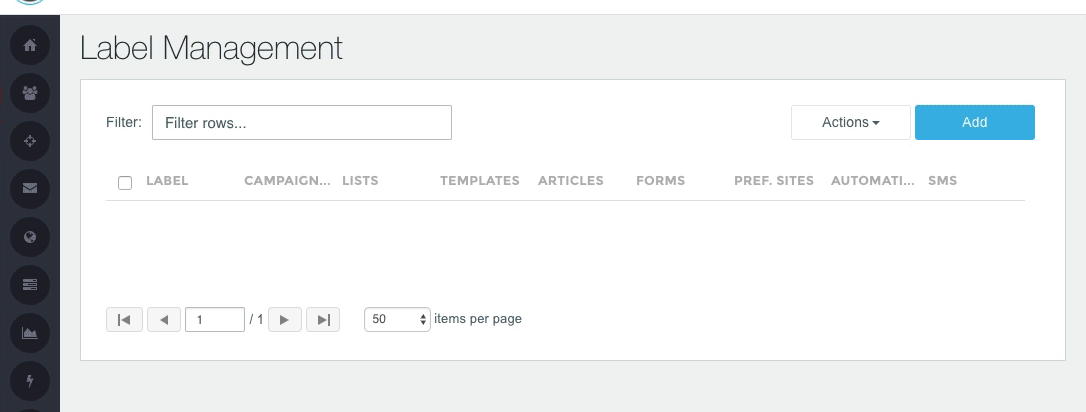This screenshot has width=1086, height=412.
Task: Go to first page of labels
Action: pos(124,320)
